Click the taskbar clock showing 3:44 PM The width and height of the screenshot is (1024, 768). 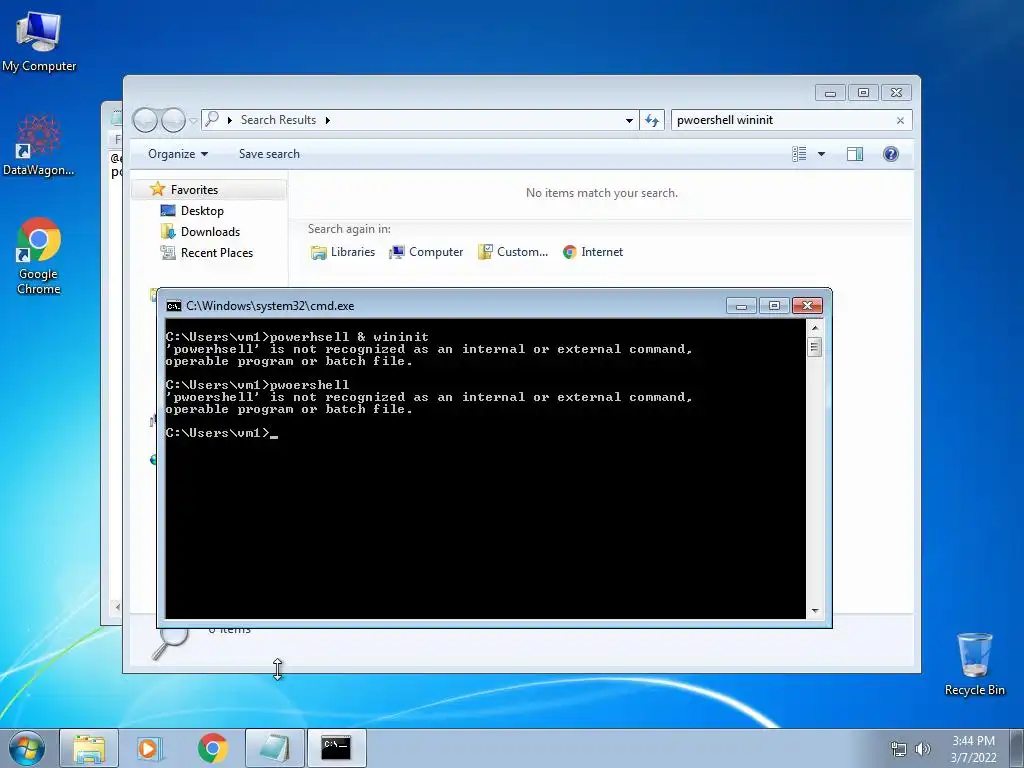click(x=973, y=749)
